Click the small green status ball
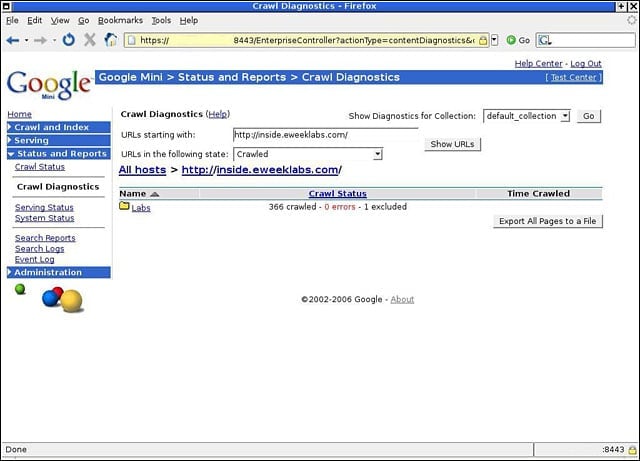Image resolution: width=640 pixels, height=461 pixels. 20,290
